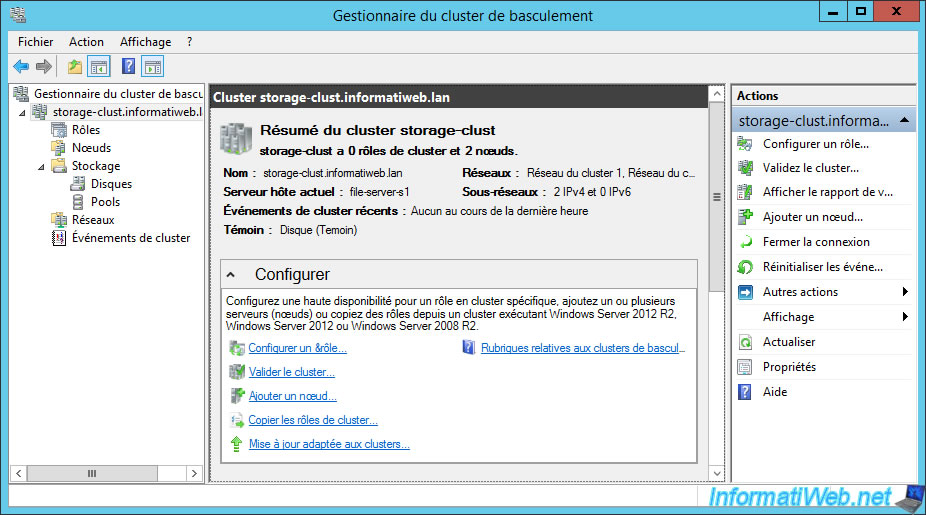Click the Autres actions arrow icon
The width and height of the screenshot is (926, 515).
coord(745,292)
